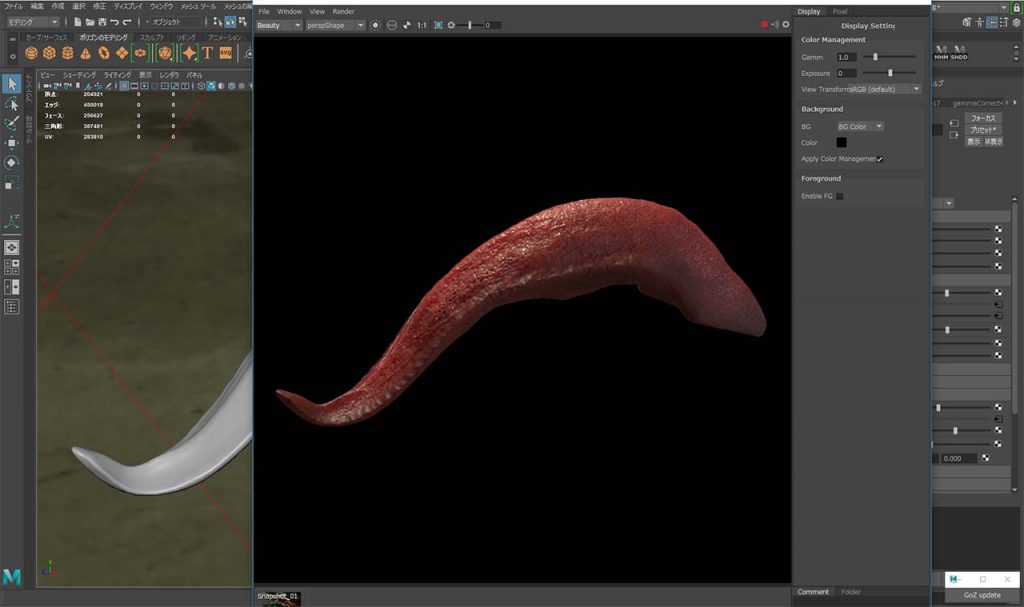1024x607 pixels.
Task: Activate the Paint selection brush tool
Action: point(11,124)
